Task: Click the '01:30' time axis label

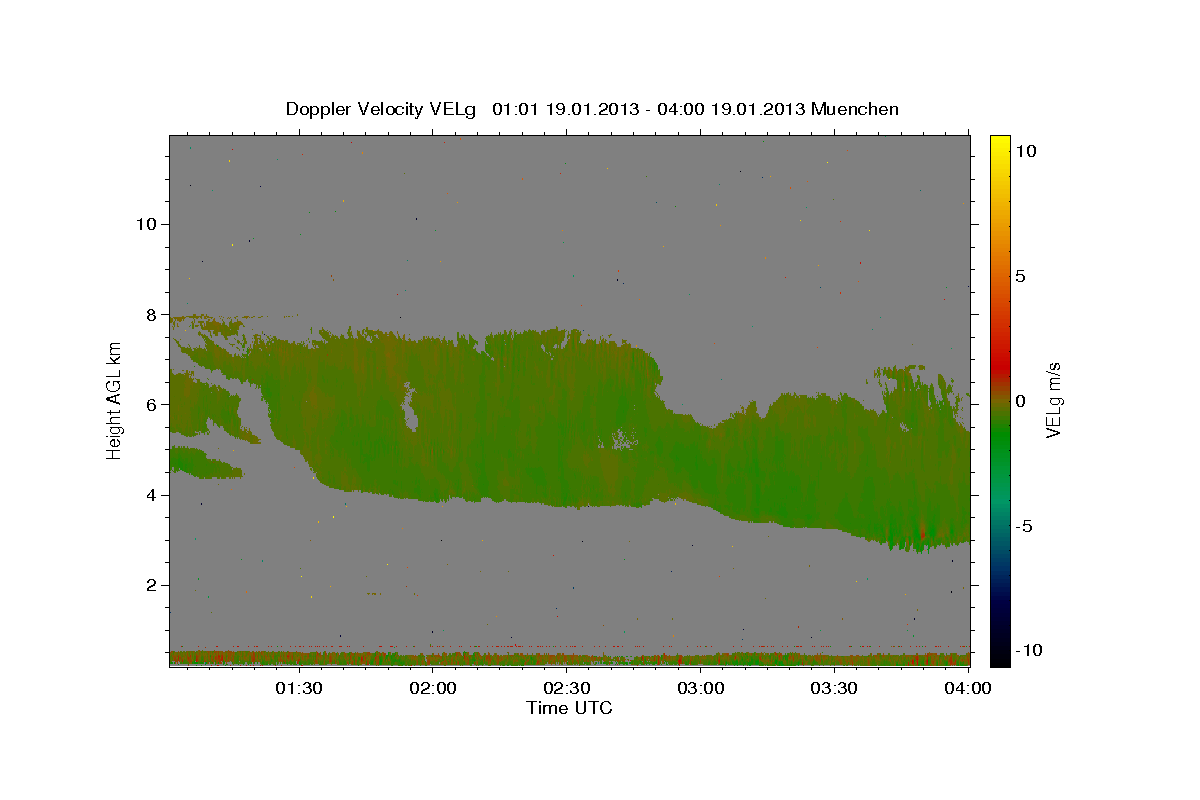Action: tap(299, 688)
